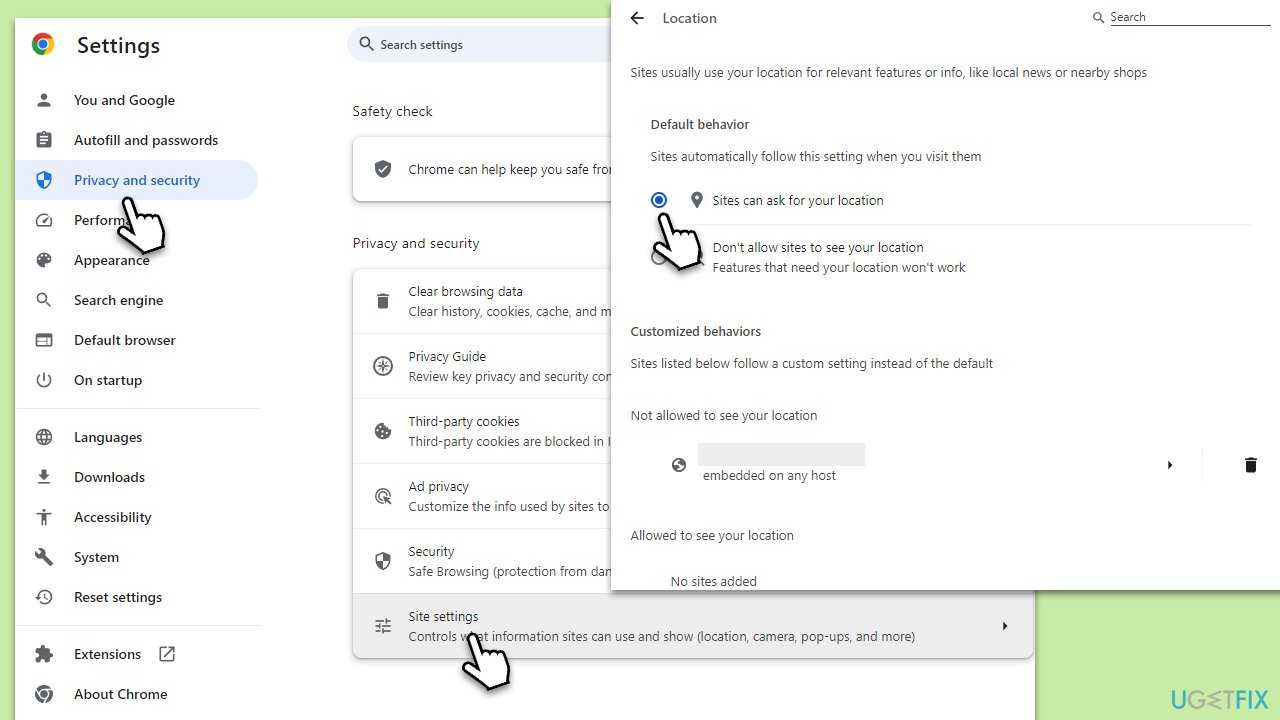This screenshot has width=1280, height=720.
Task: Click the Safety check shield icon
Action: click(382, 169)
